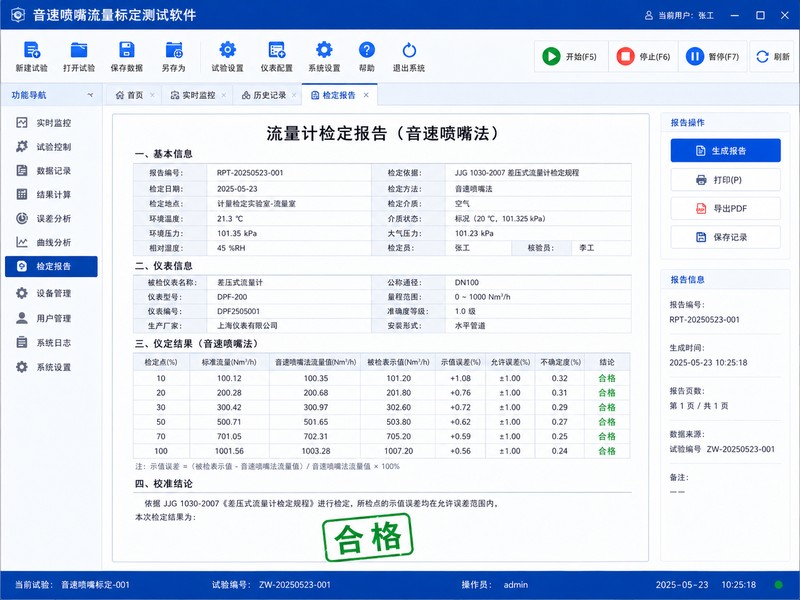Image resolution: width=800 pixels, height=600 pixels.
Task: Click the 标准流量 column header
Action: click(229, 362)
